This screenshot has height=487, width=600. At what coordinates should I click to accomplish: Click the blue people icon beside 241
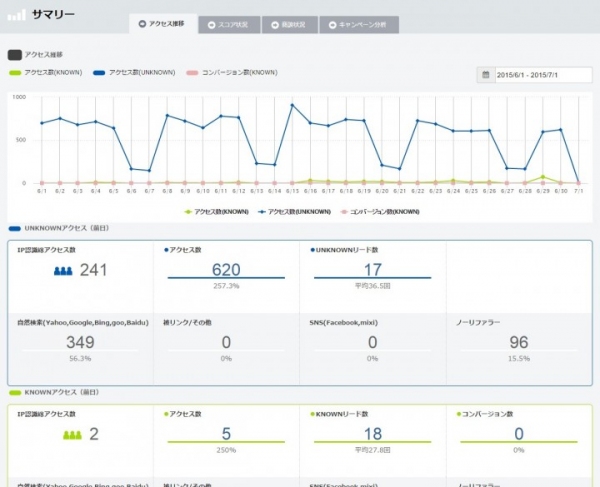(63, 271)
